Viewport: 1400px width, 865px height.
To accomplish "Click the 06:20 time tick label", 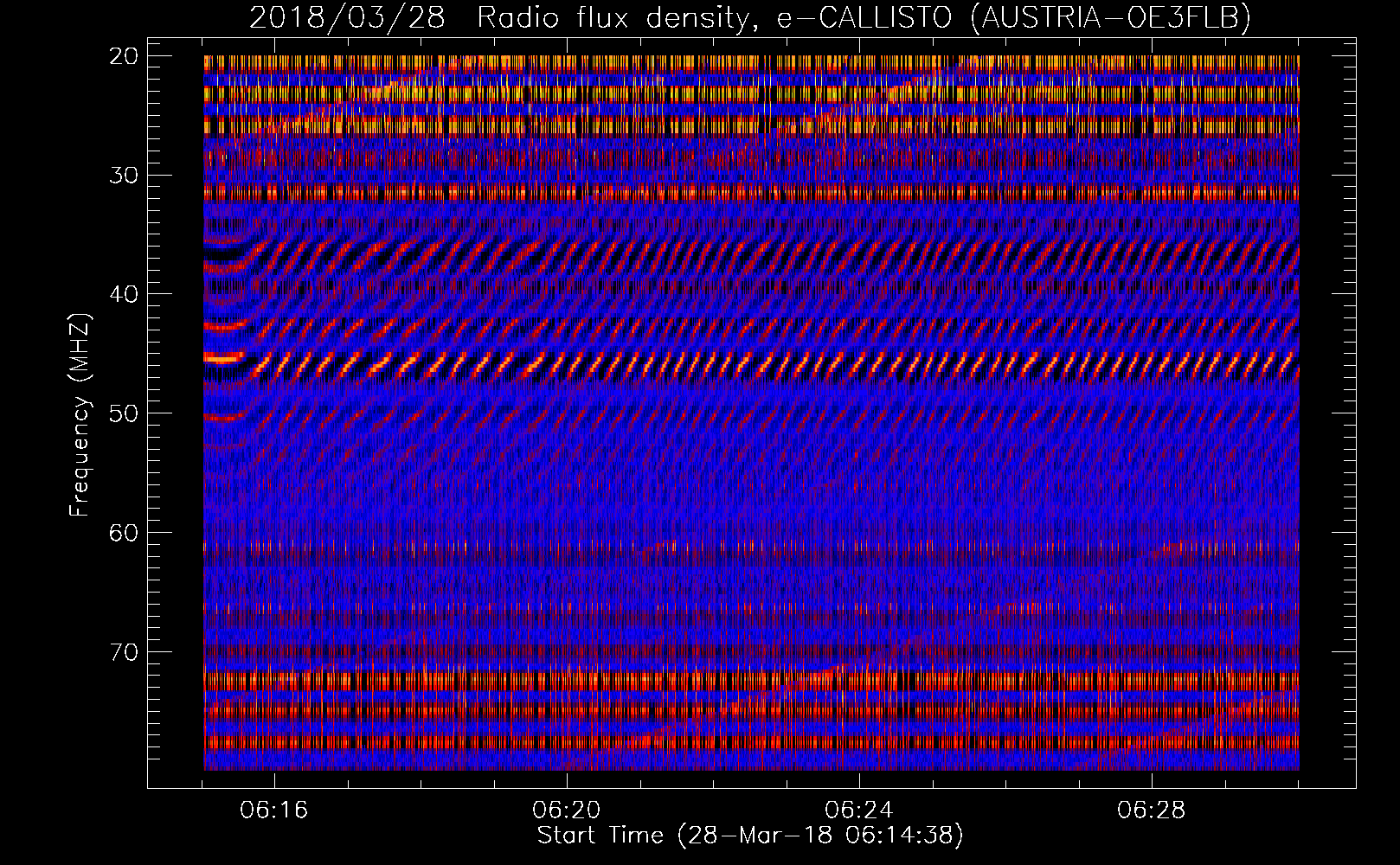I will [x=567, y=811].
